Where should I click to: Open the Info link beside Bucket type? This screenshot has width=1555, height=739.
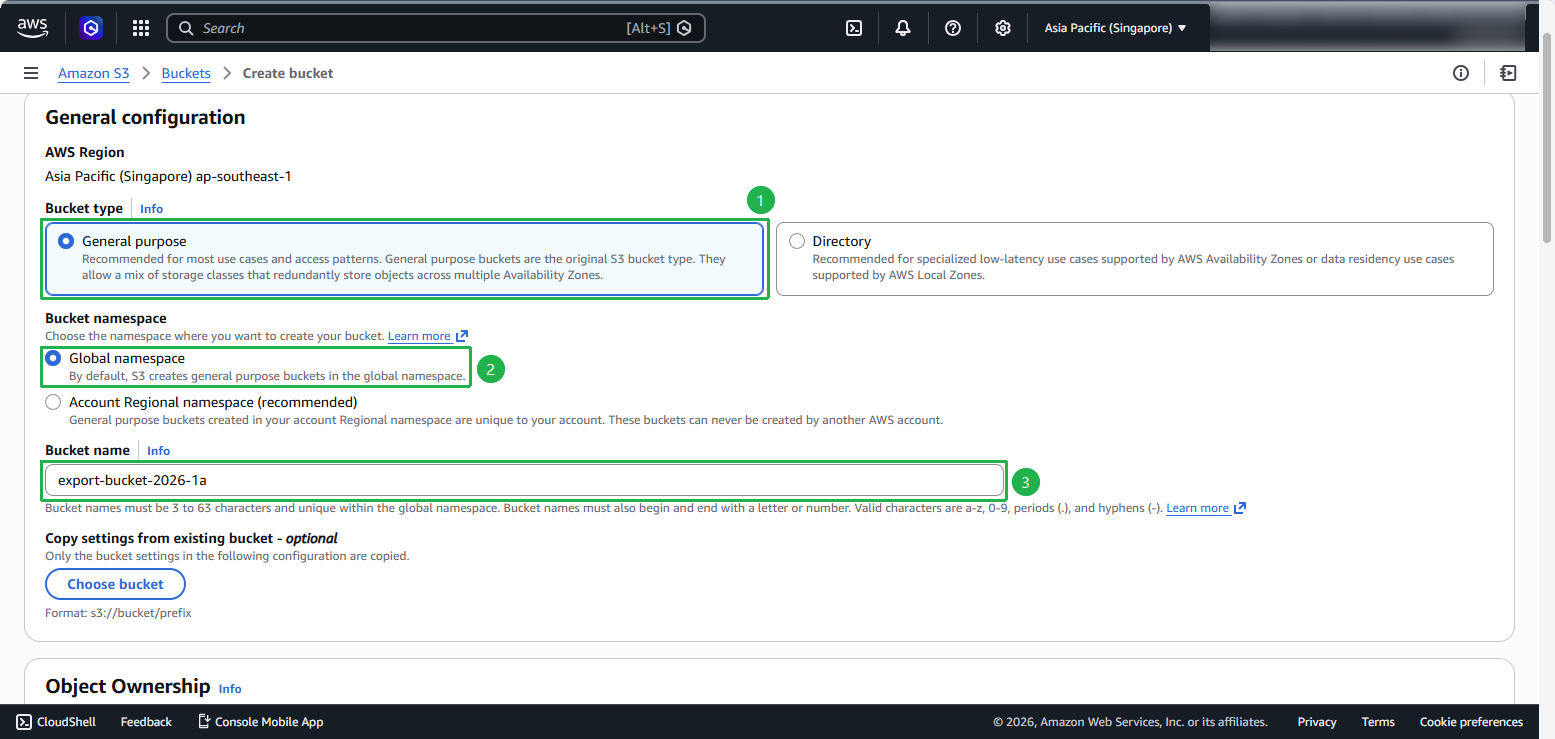151,209
